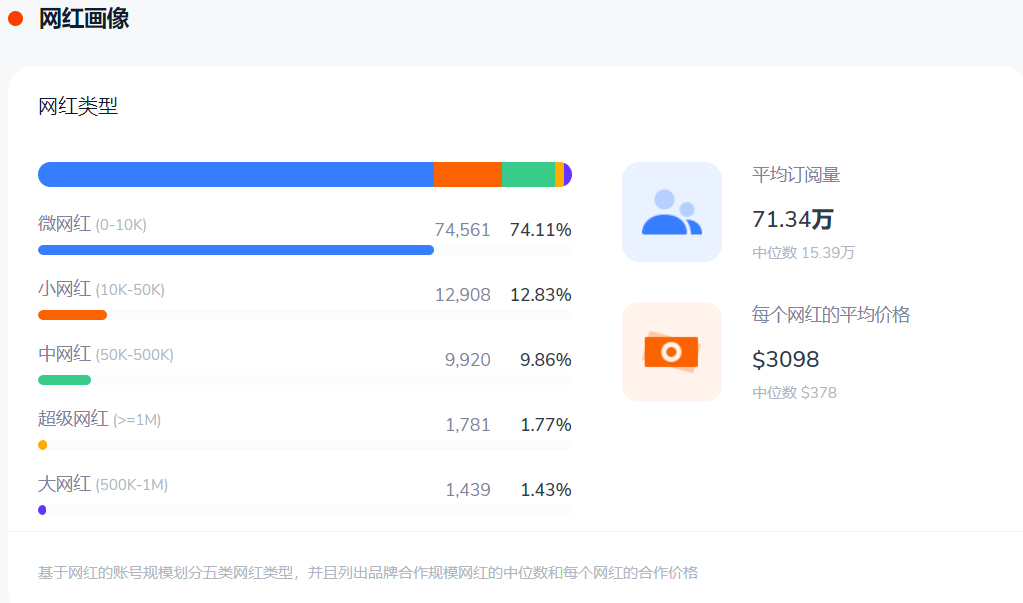The image size is (1023, 603).
Task: Click the 中网红 (50K-500K) label
Action: tap(105, 354)
